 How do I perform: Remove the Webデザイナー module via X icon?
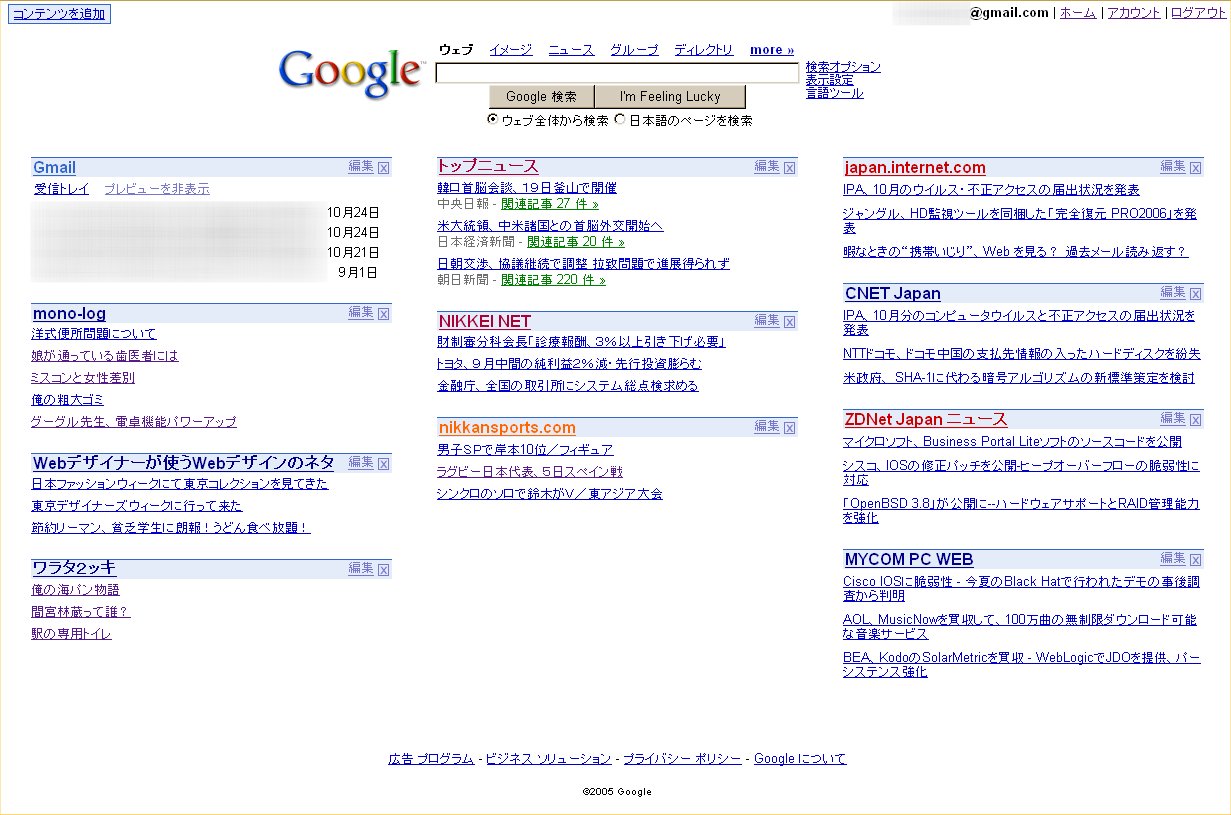coord(383,464)
